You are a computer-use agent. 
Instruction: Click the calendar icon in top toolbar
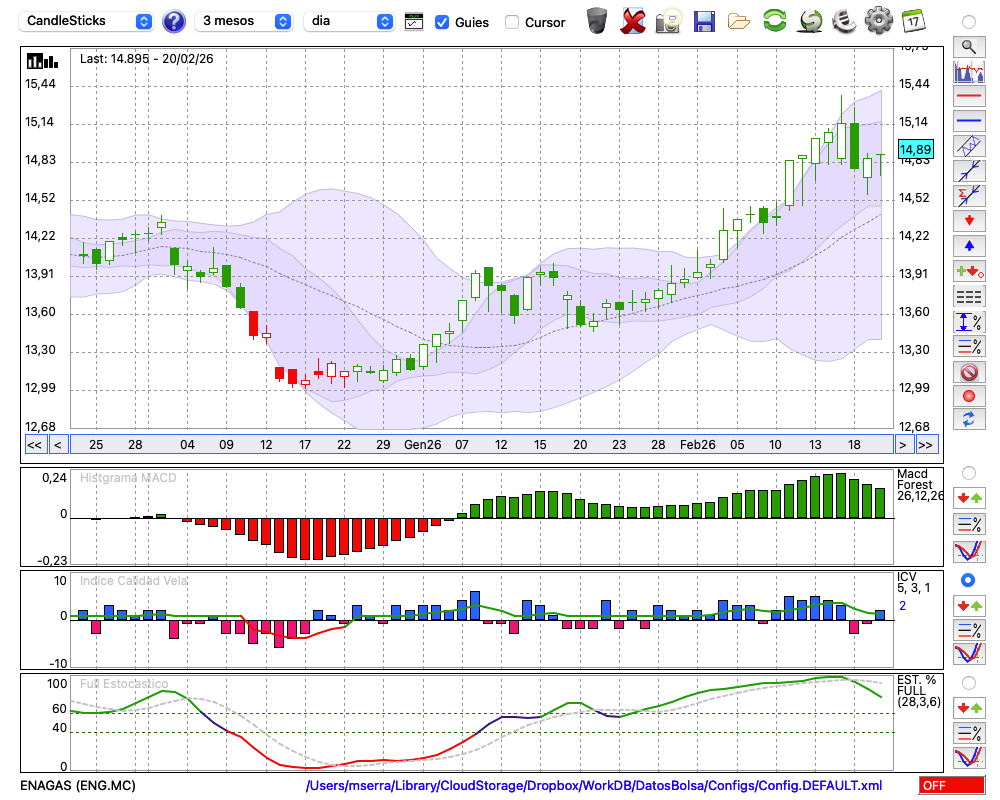point(912,20)
